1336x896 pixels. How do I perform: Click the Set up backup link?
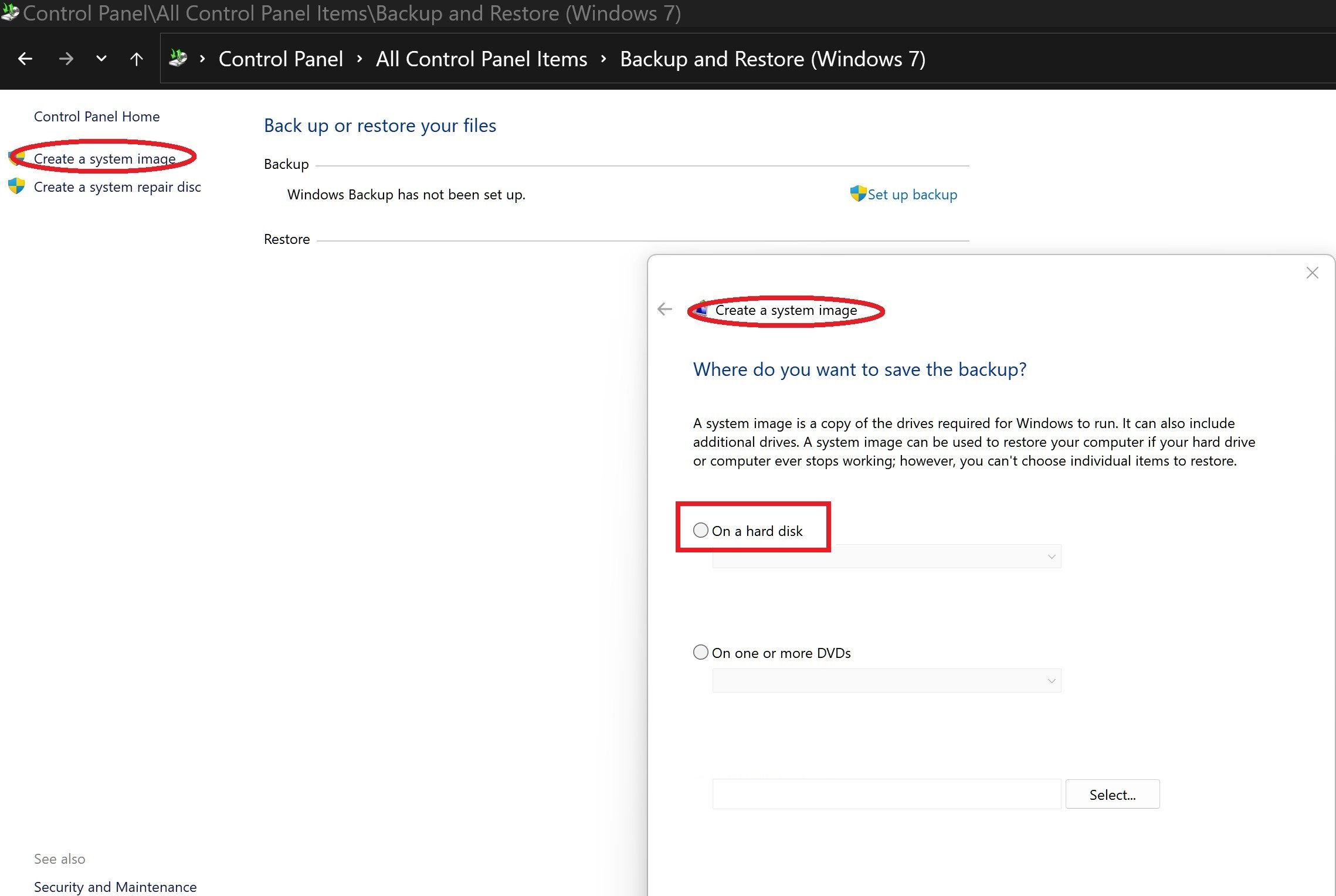pyautogui.click(x=912, y=195)
